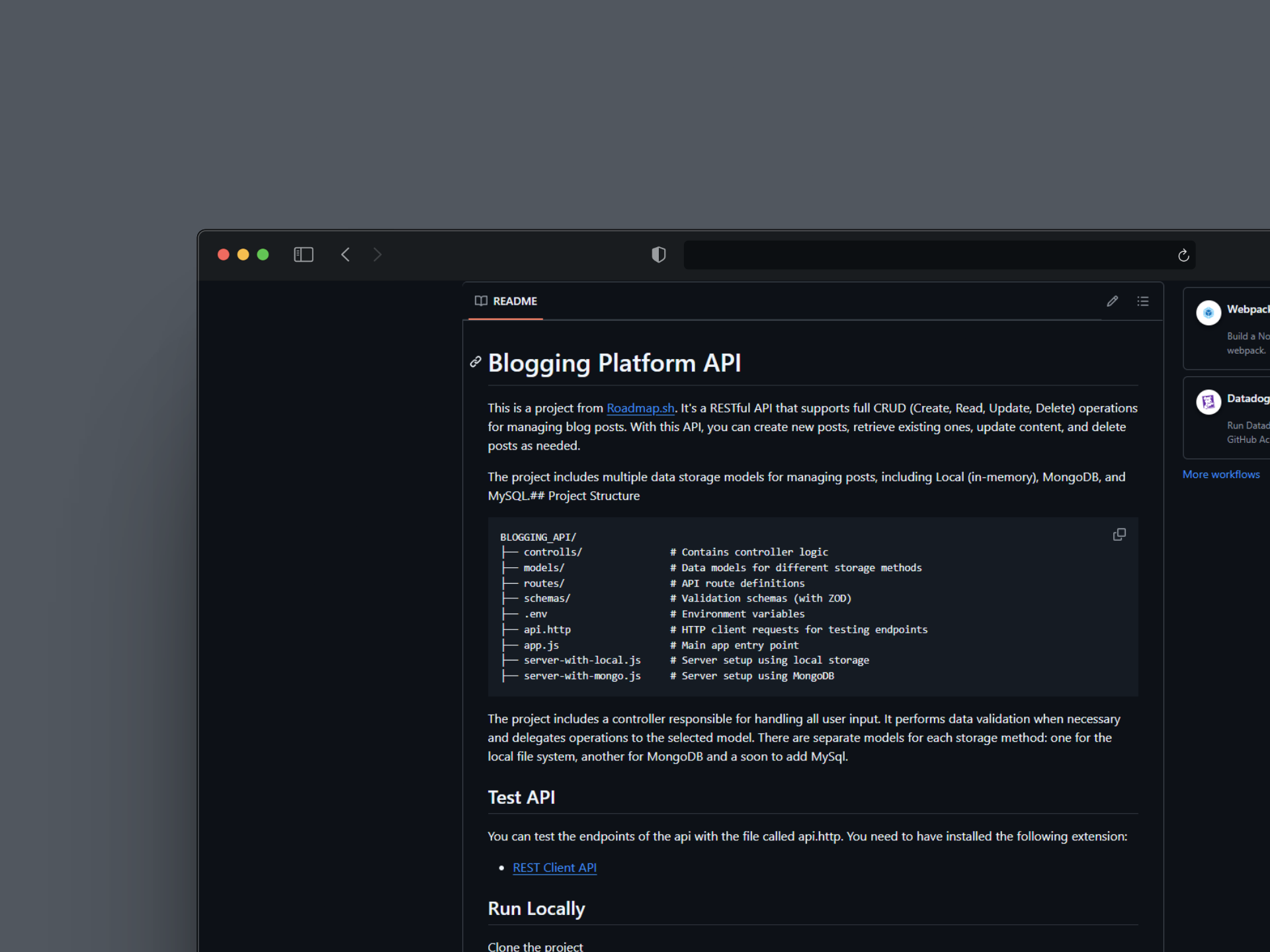This screenshot has height=952, width=1270.
Task: Click the yellow minimize window button
Action: (x=243, y=255)
